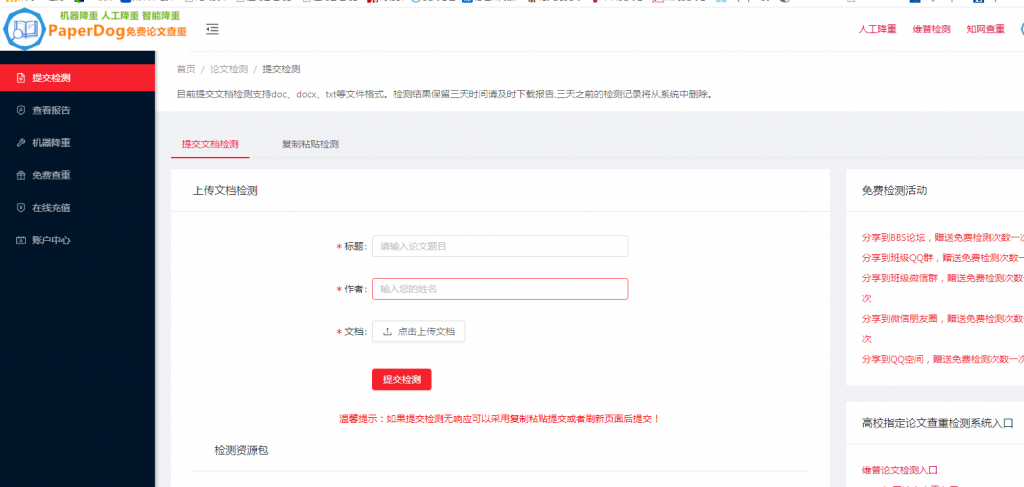Click the 分享到BBS论坛 promotion line
This screenshot has width=1024, height=487.
(x=943, y=238)
